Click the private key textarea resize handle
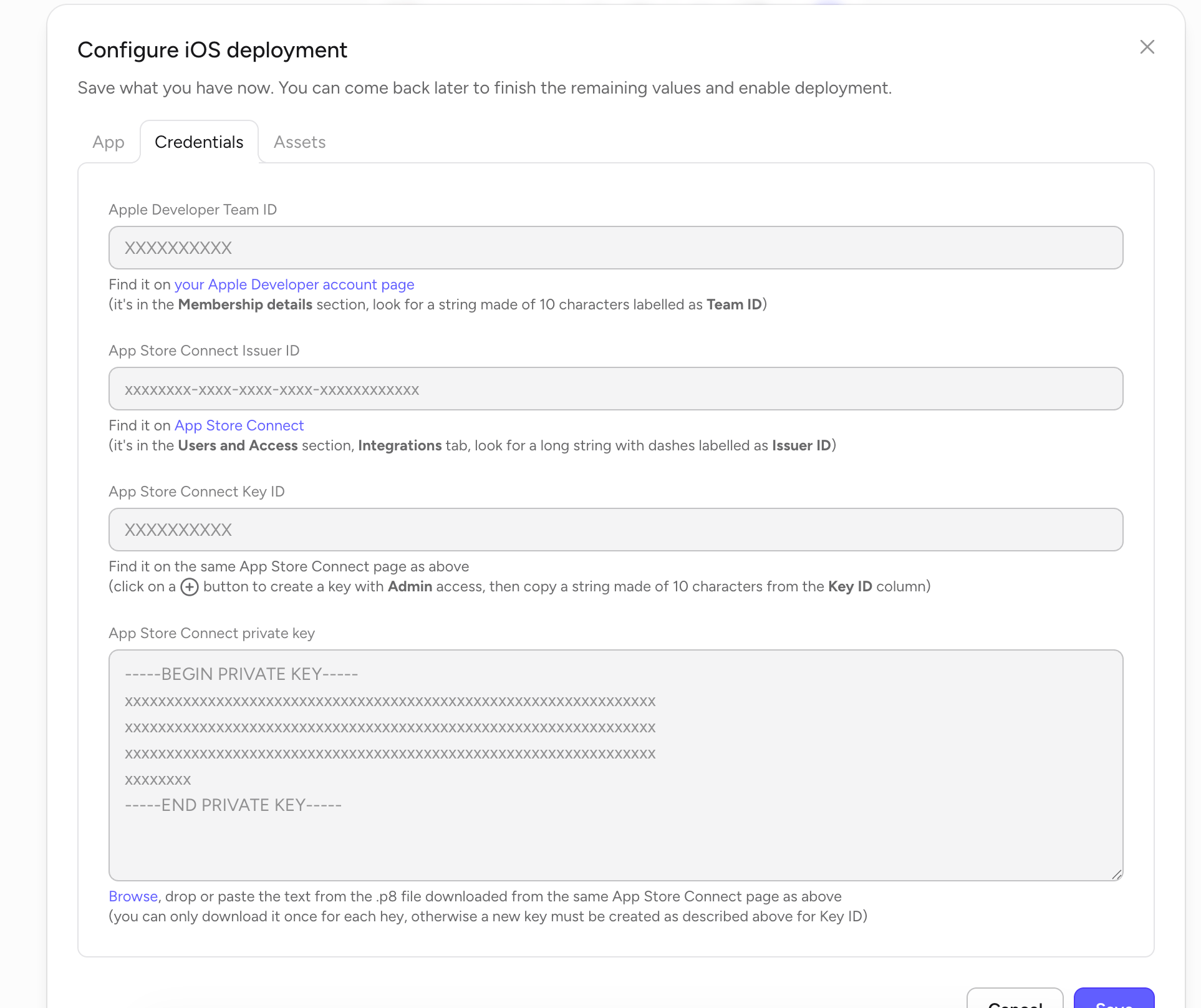Screen dimensions: 1201x1008 click(1116, 875)
